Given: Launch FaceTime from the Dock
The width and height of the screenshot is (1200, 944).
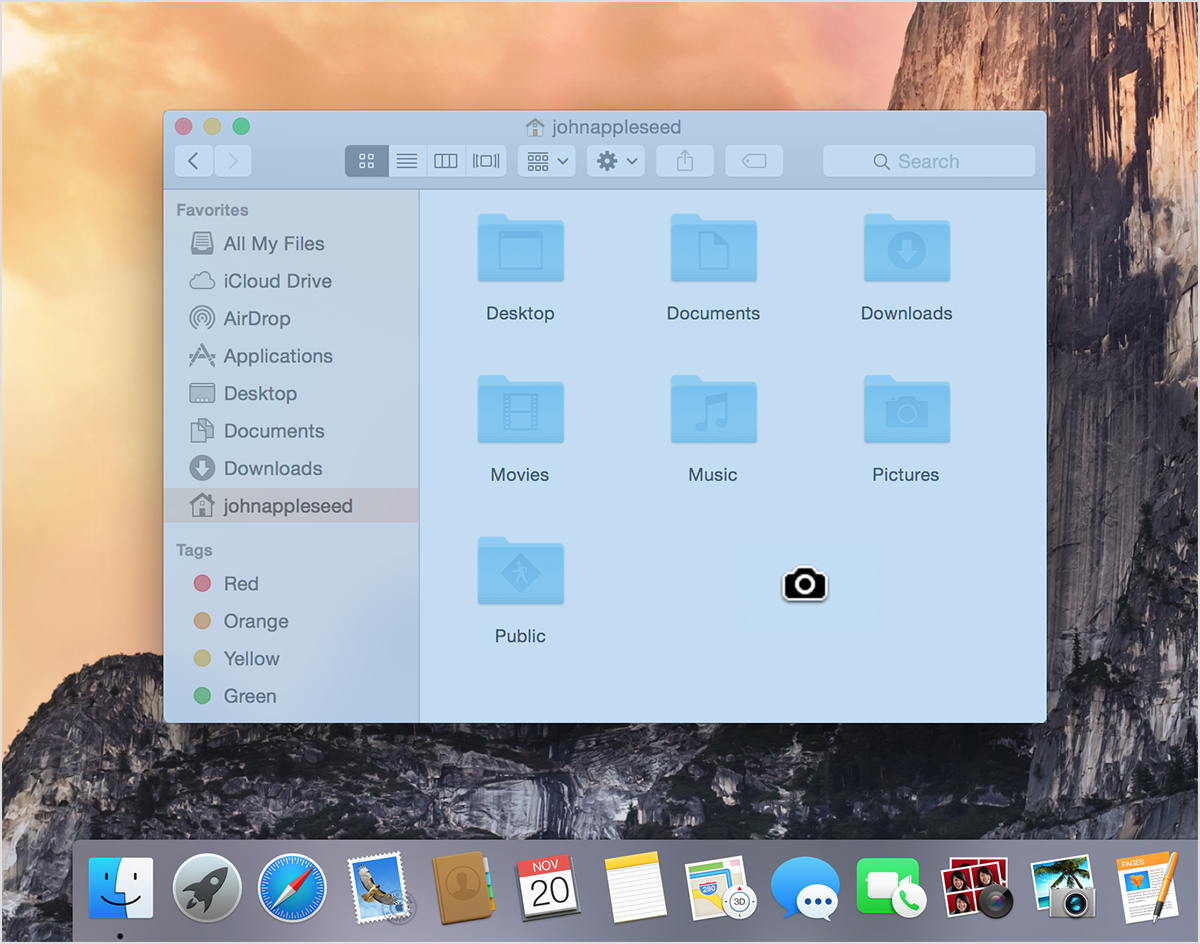Looking at the screenshot, I should [x=890, y=888].
